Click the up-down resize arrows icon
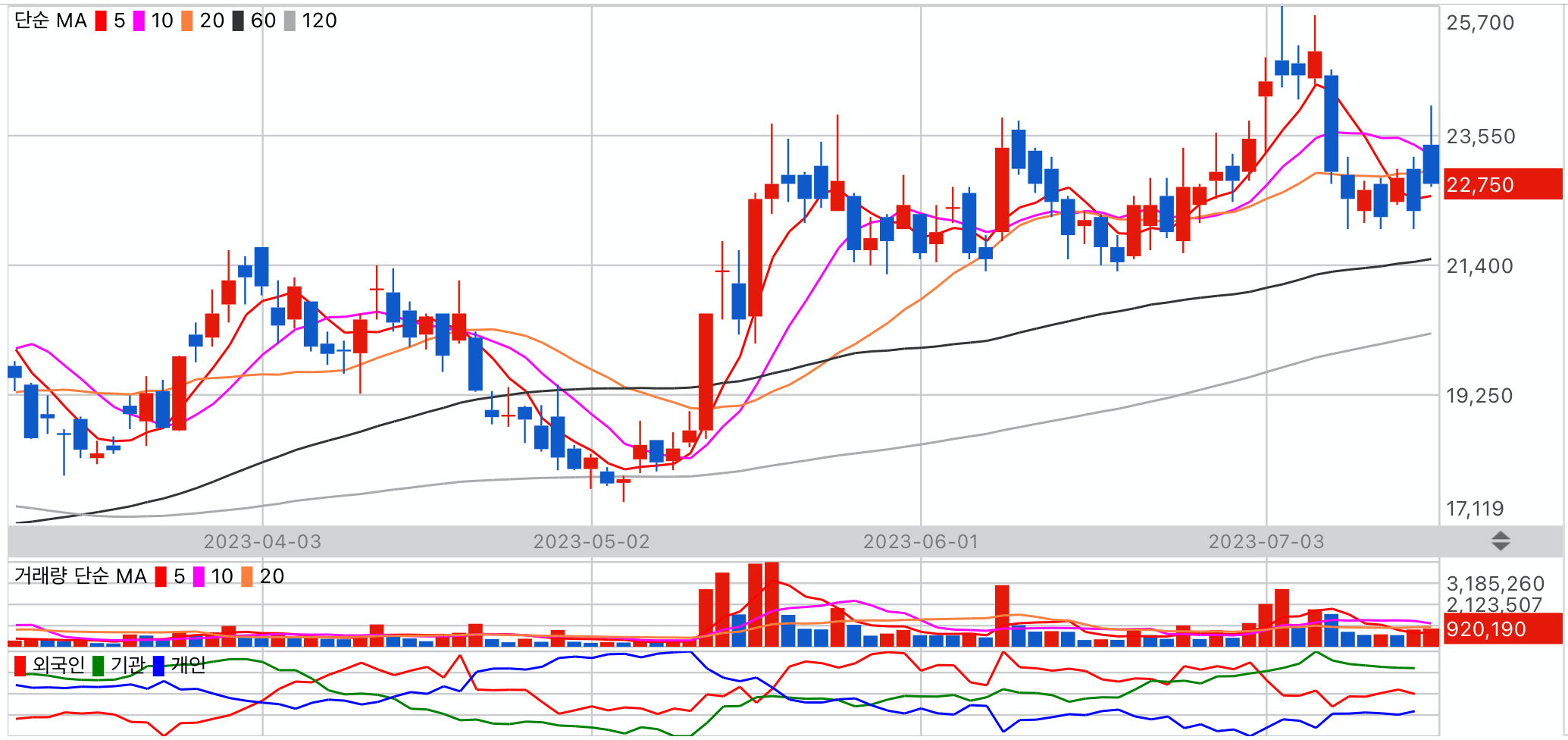The height and width of the screenshot is (740, 1568). tap(1501, 541)
